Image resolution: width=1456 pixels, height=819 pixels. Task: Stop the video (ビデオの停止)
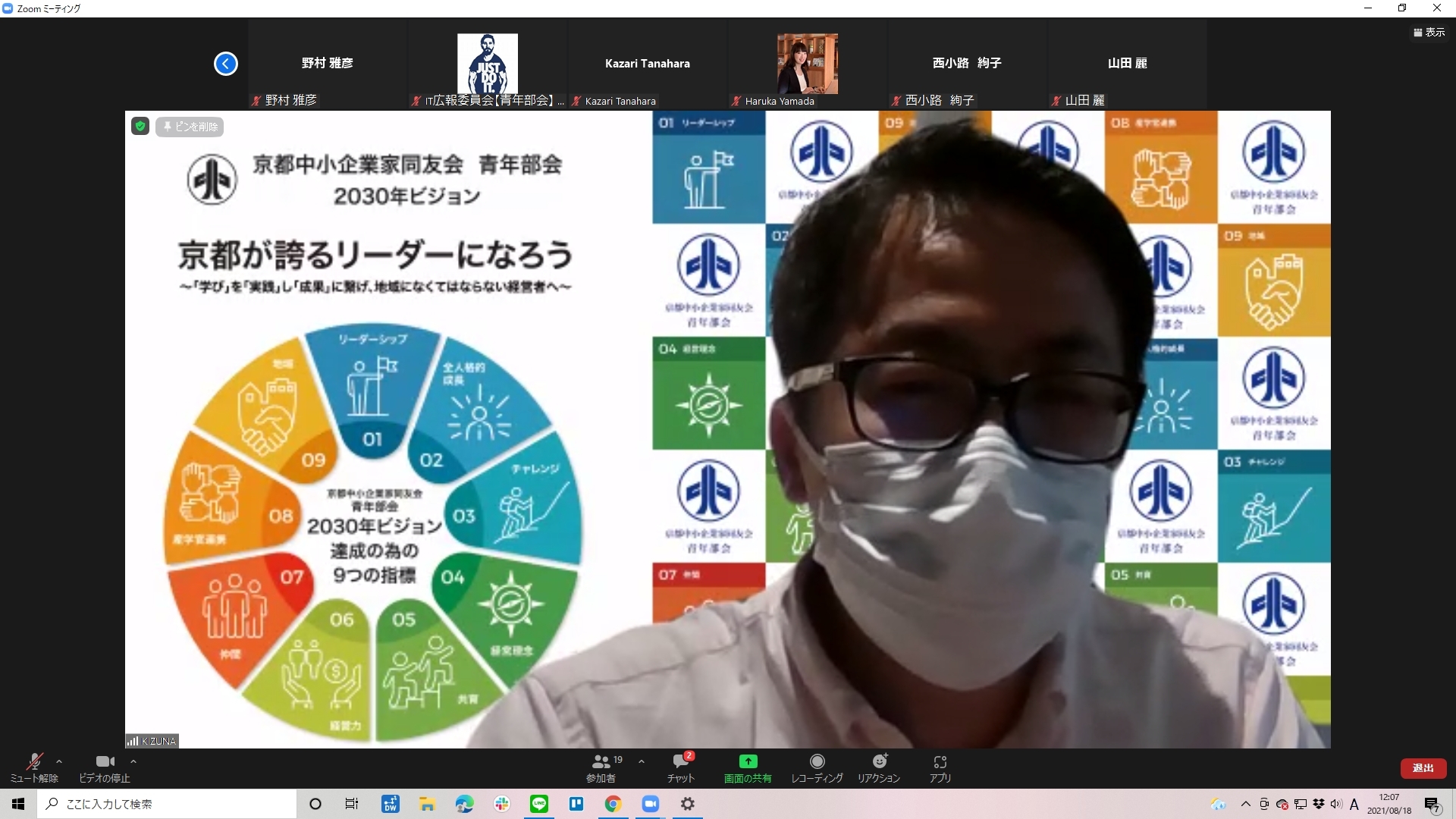tap(105, 767)
